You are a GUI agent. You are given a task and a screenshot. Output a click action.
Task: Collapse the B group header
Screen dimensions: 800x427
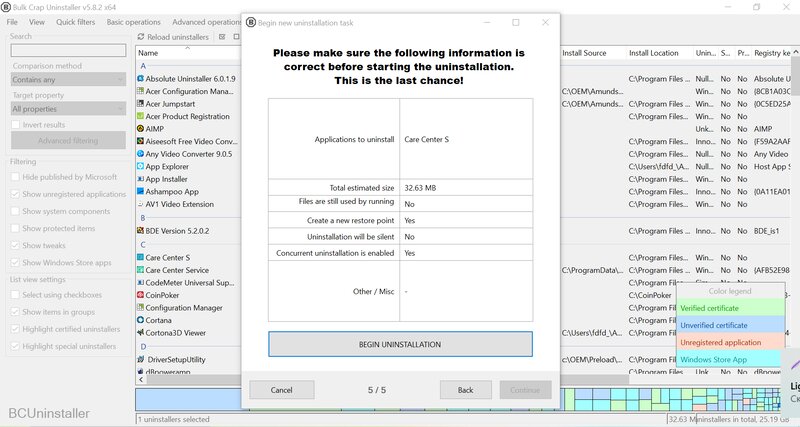[143, 218]
